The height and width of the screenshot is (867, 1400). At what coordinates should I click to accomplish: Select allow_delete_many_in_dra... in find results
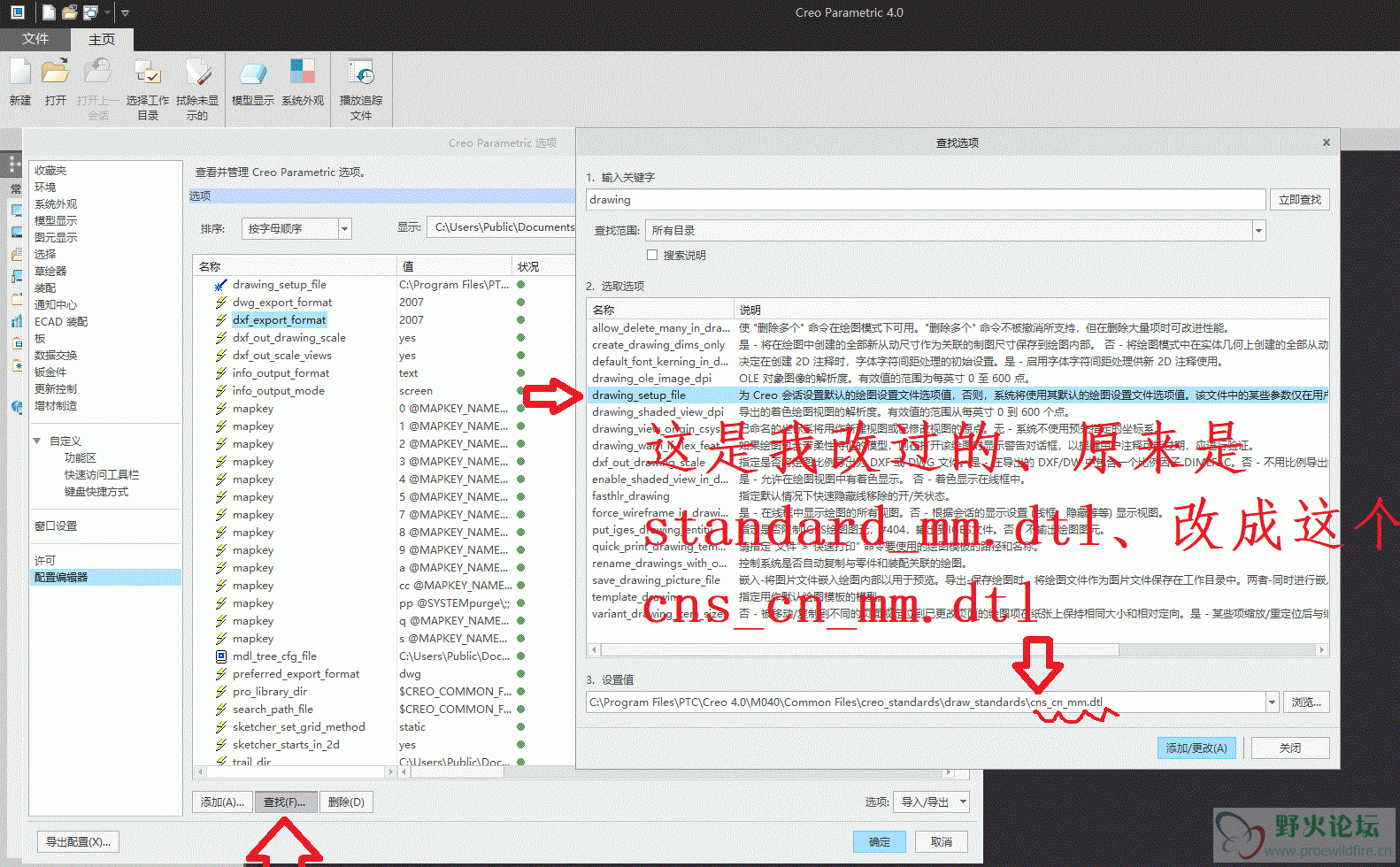tap(661, 328)
